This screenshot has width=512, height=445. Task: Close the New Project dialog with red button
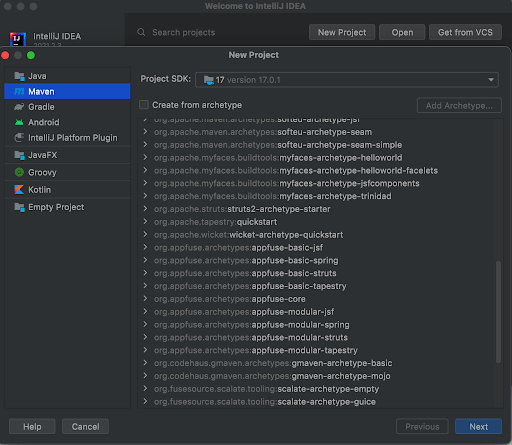(x=5, y=55)
